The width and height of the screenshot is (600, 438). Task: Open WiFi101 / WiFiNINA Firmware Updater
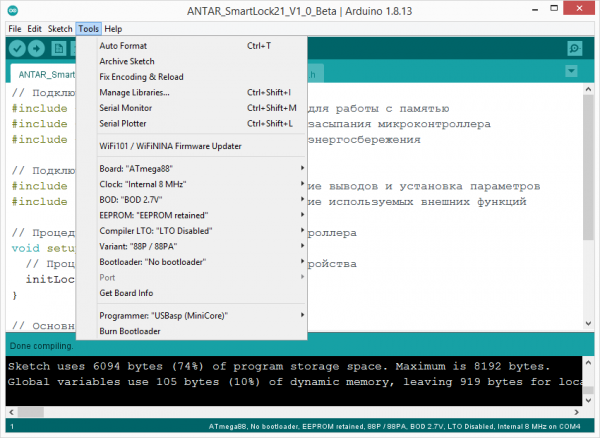[191, 146]
